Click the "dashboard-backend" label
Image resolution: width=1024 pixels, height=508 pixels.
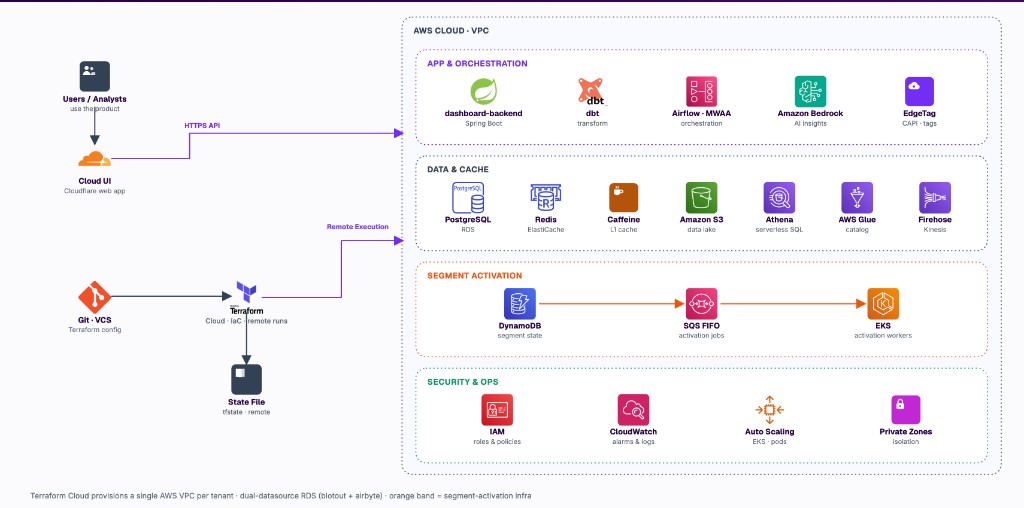point(483,114)
